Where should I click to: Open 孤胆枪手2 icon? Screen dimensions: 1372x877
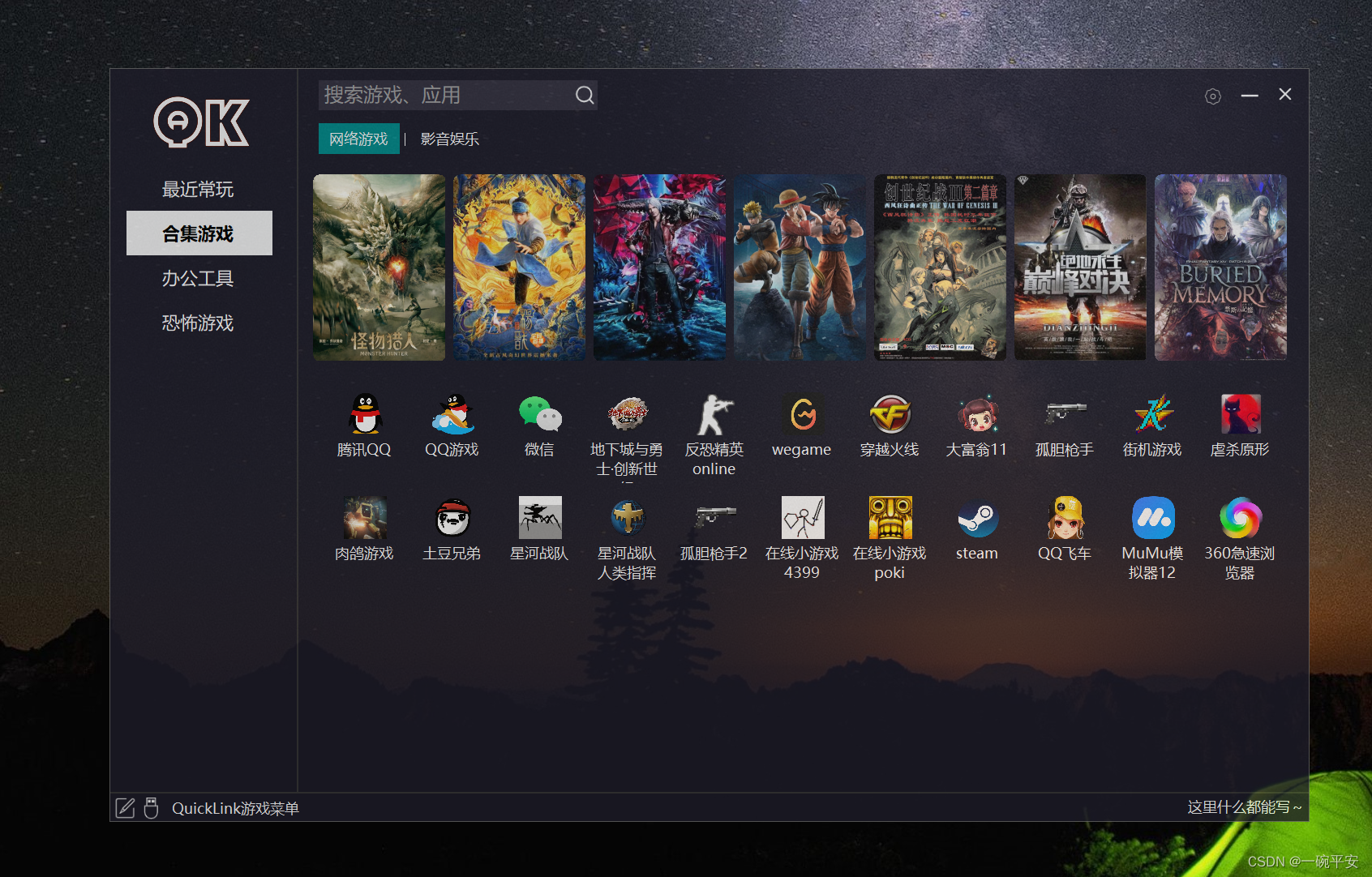click(x=715, y=518)
